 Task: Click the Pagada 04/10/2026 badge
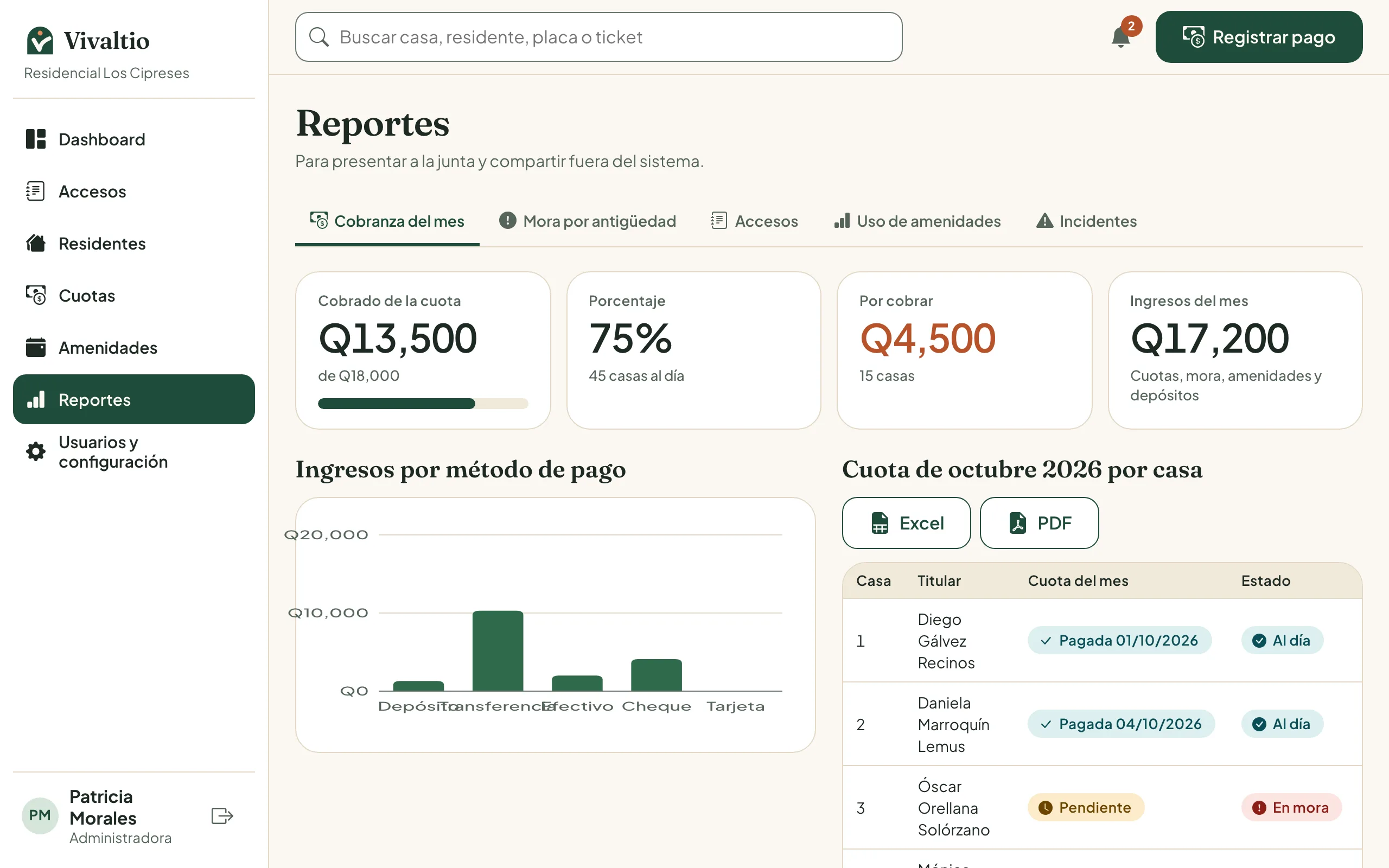1121,724
